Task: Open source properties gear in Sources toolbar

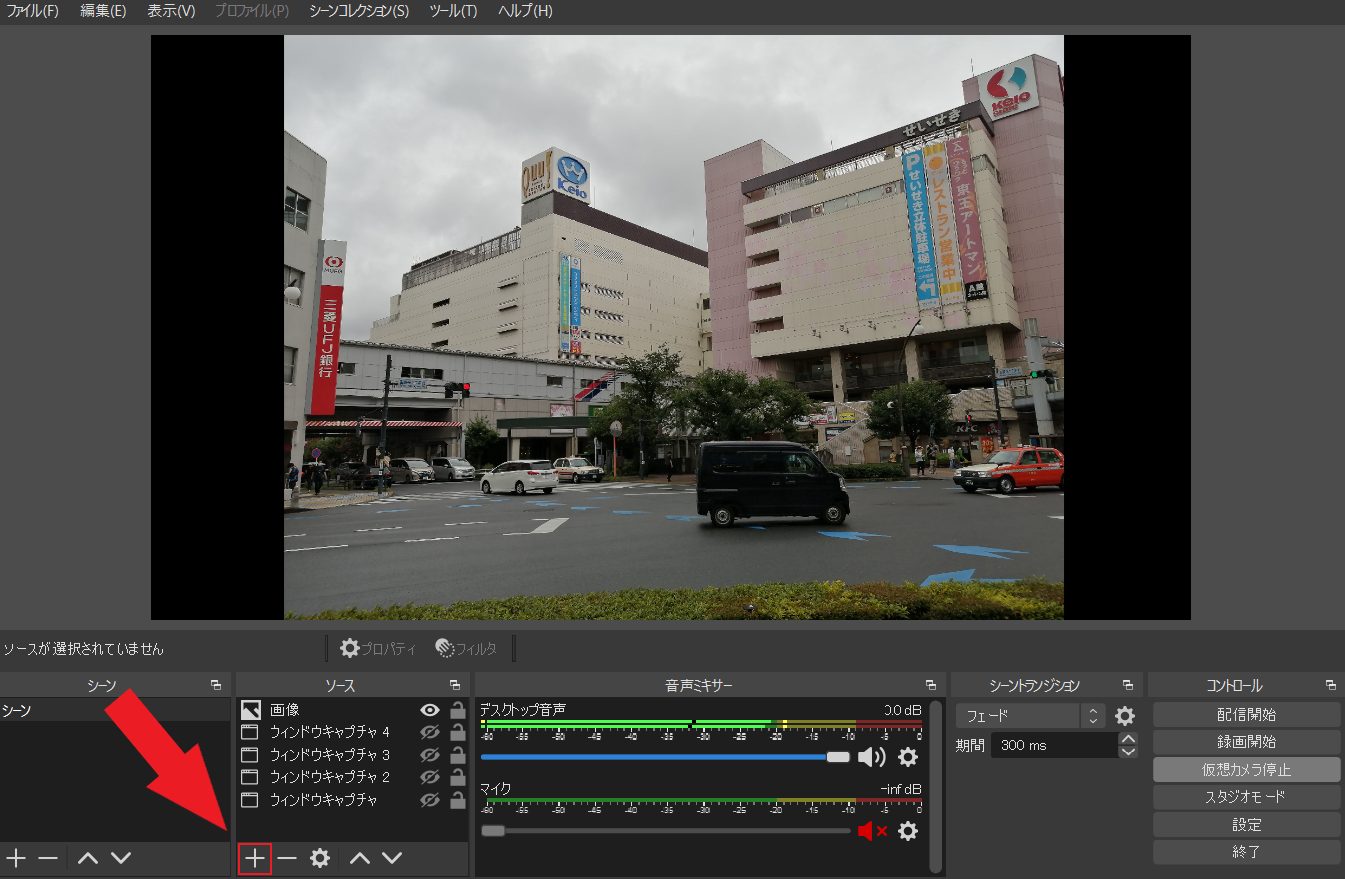Action: pos(320,858)
